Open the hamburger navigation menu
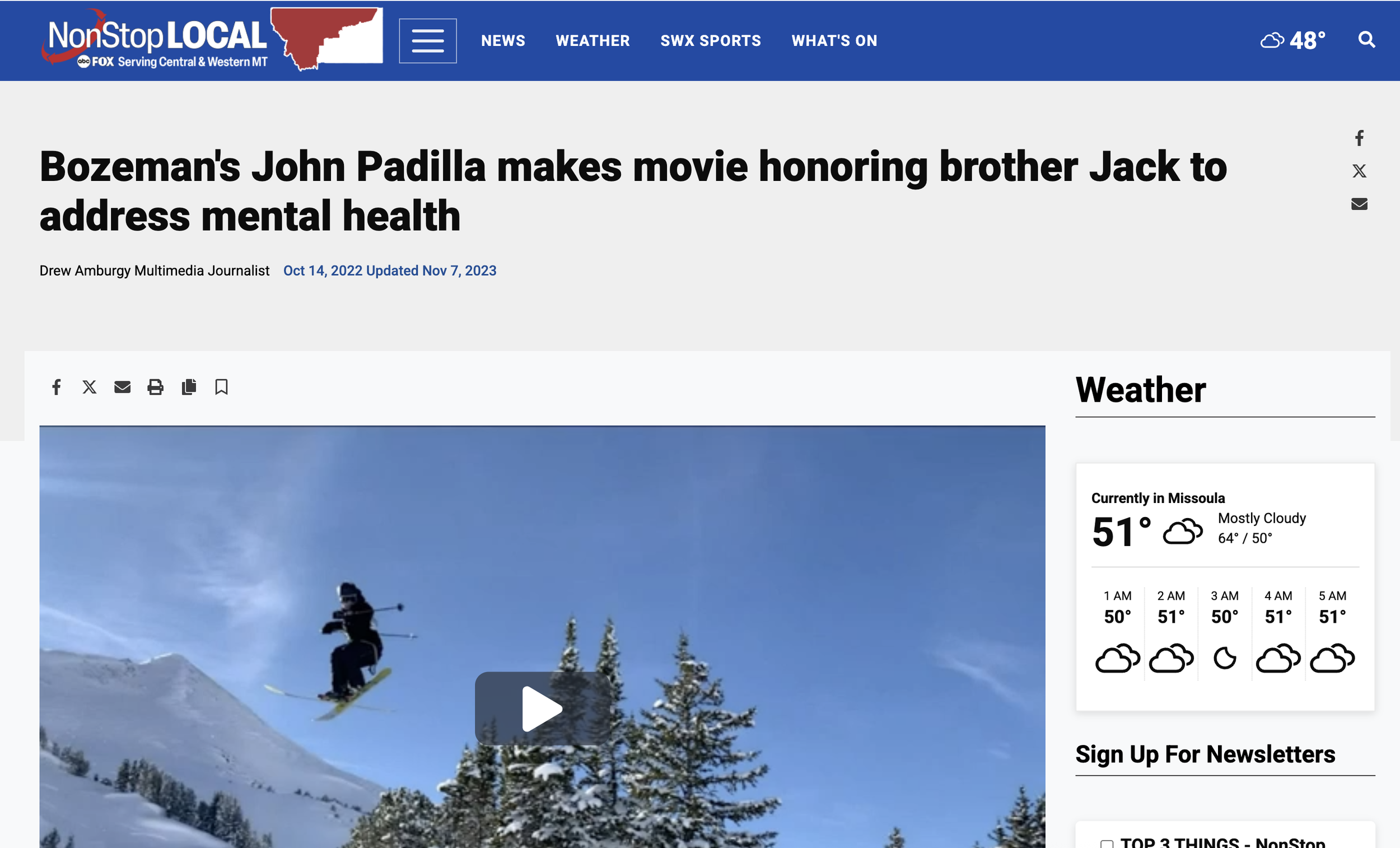This screenshot has height=848, width=1400. pyautogui.click(x=427, y=40)
